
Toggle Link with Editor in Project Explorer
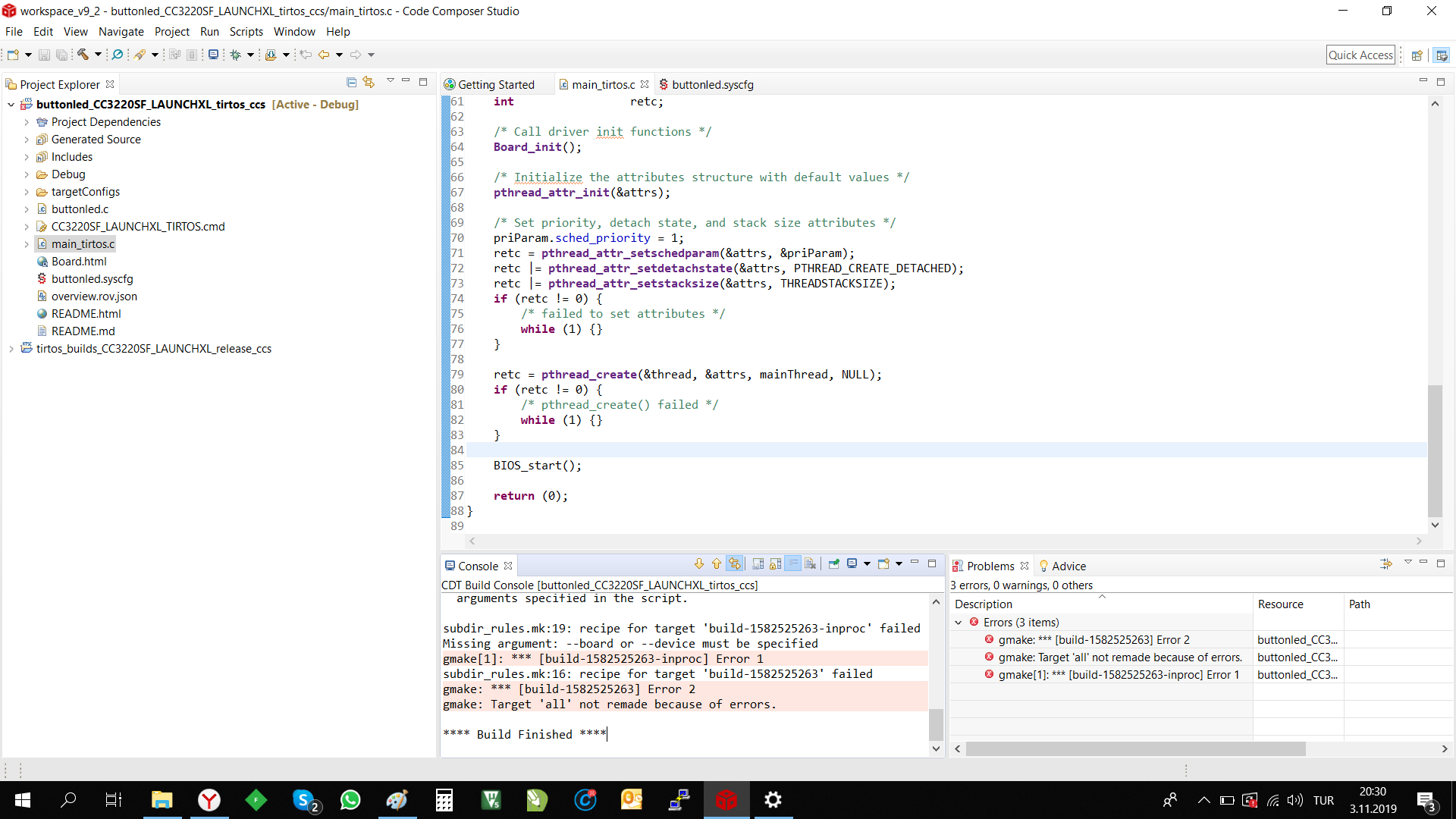369,82
